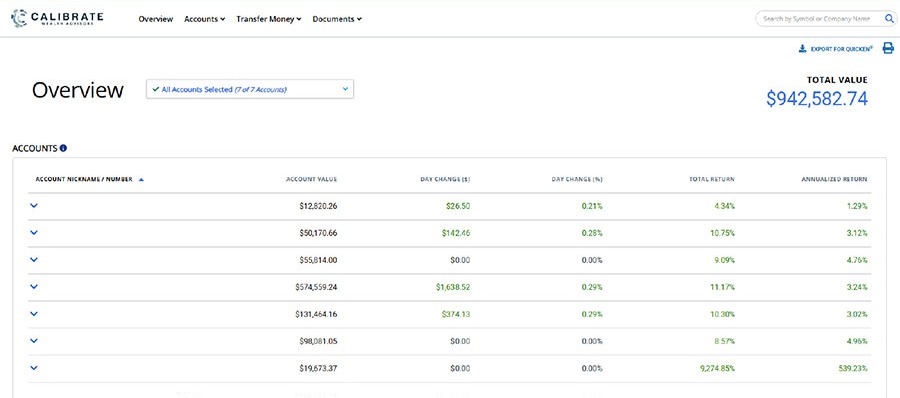
Task: Open the Accounts info icon
Action: click(x=63, y=148)
